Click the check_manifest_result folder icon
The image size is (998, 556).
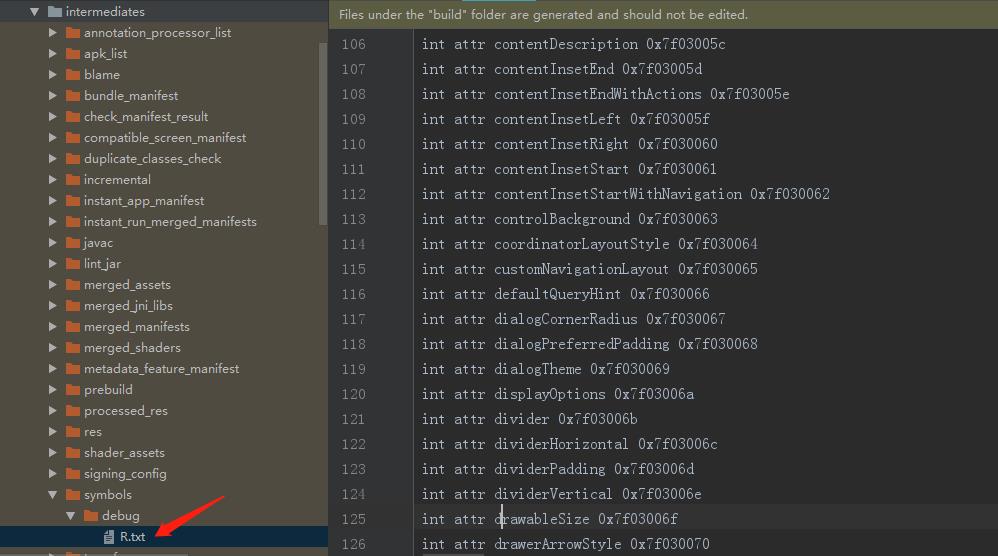pyautogui.click(x=73, y=116)
